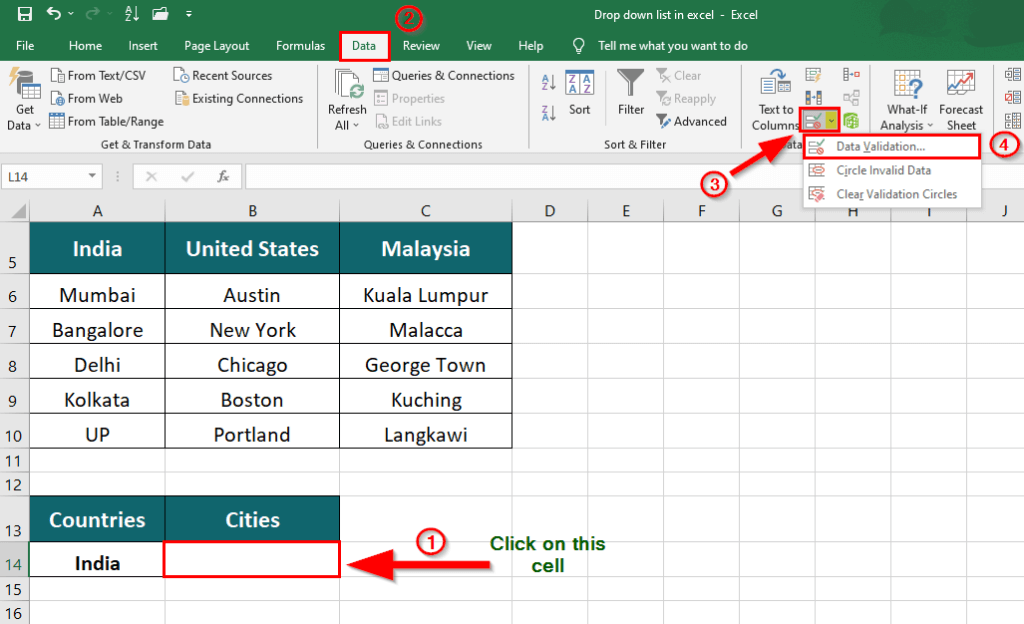Open the Forecast Sheet tool
1024x624 pixels.
(x=960, y=97)
